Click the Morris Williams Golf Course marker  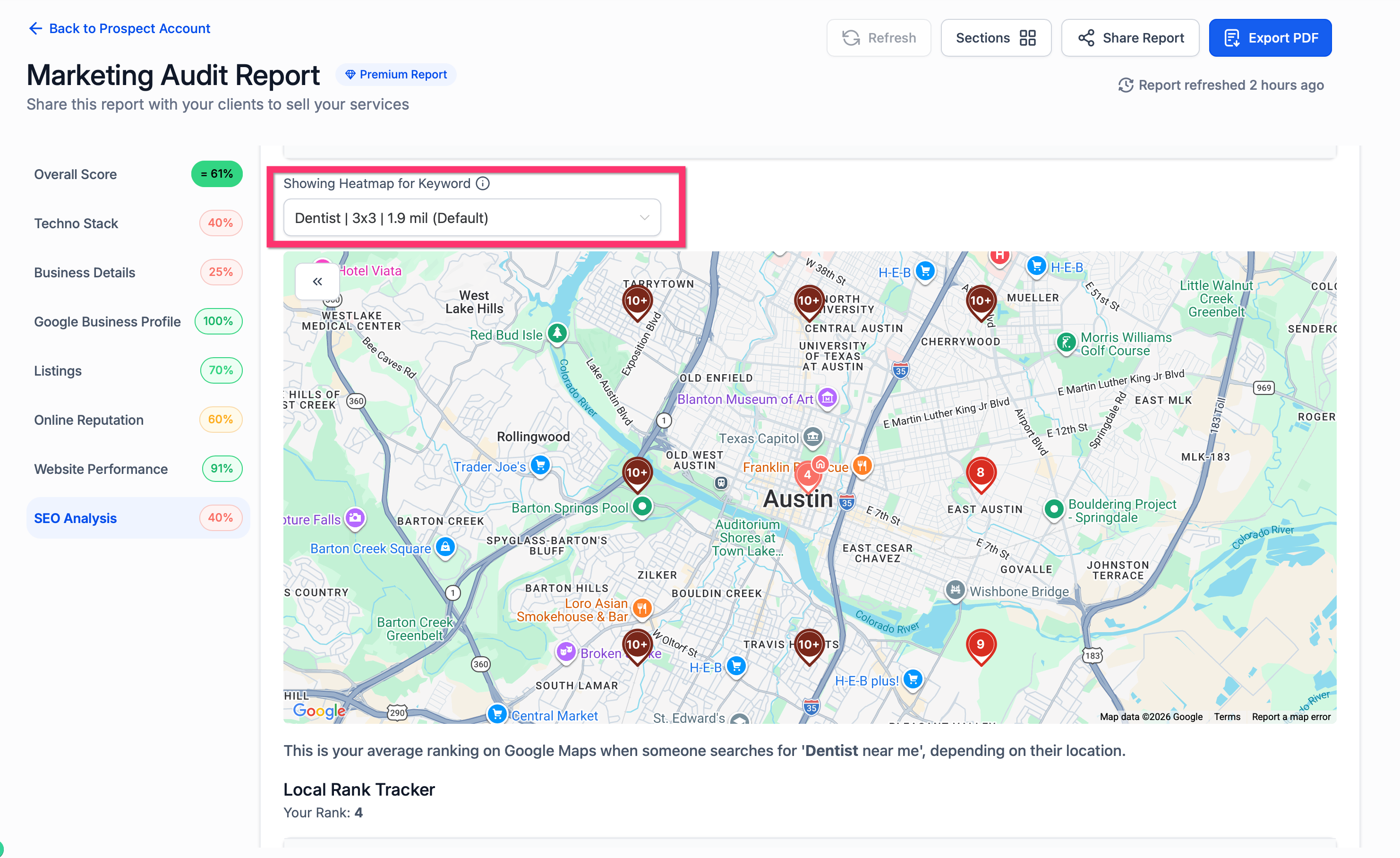(x=1066, y=343)
